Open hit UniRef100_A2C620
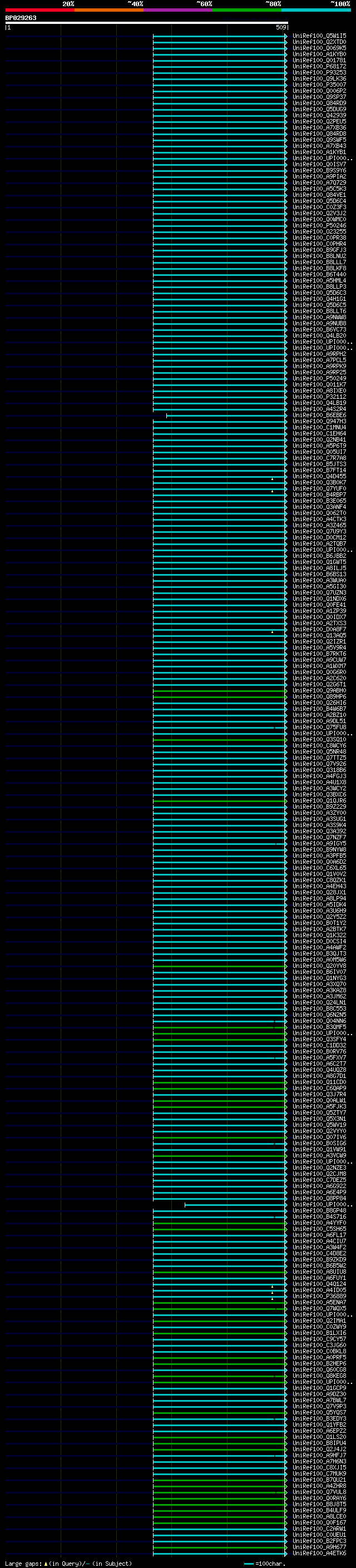Viewport: 356px width, 1568px height. coord(319,678)
